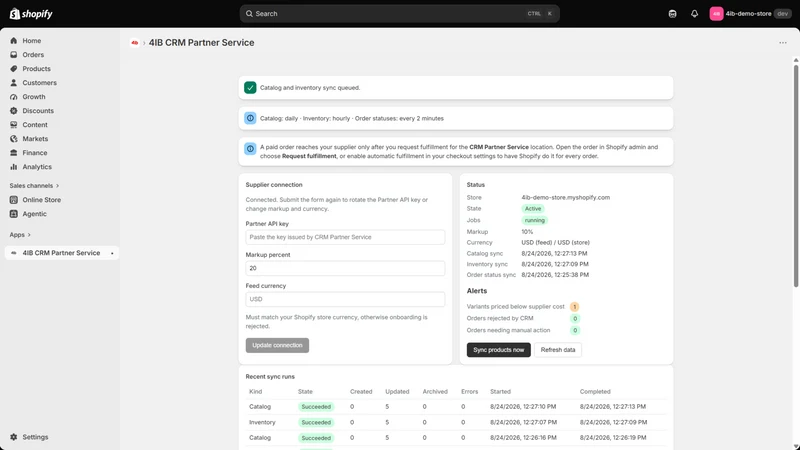Open Online Store channel
This screenshot has height=450, width=800.
[x=41, y=200]
